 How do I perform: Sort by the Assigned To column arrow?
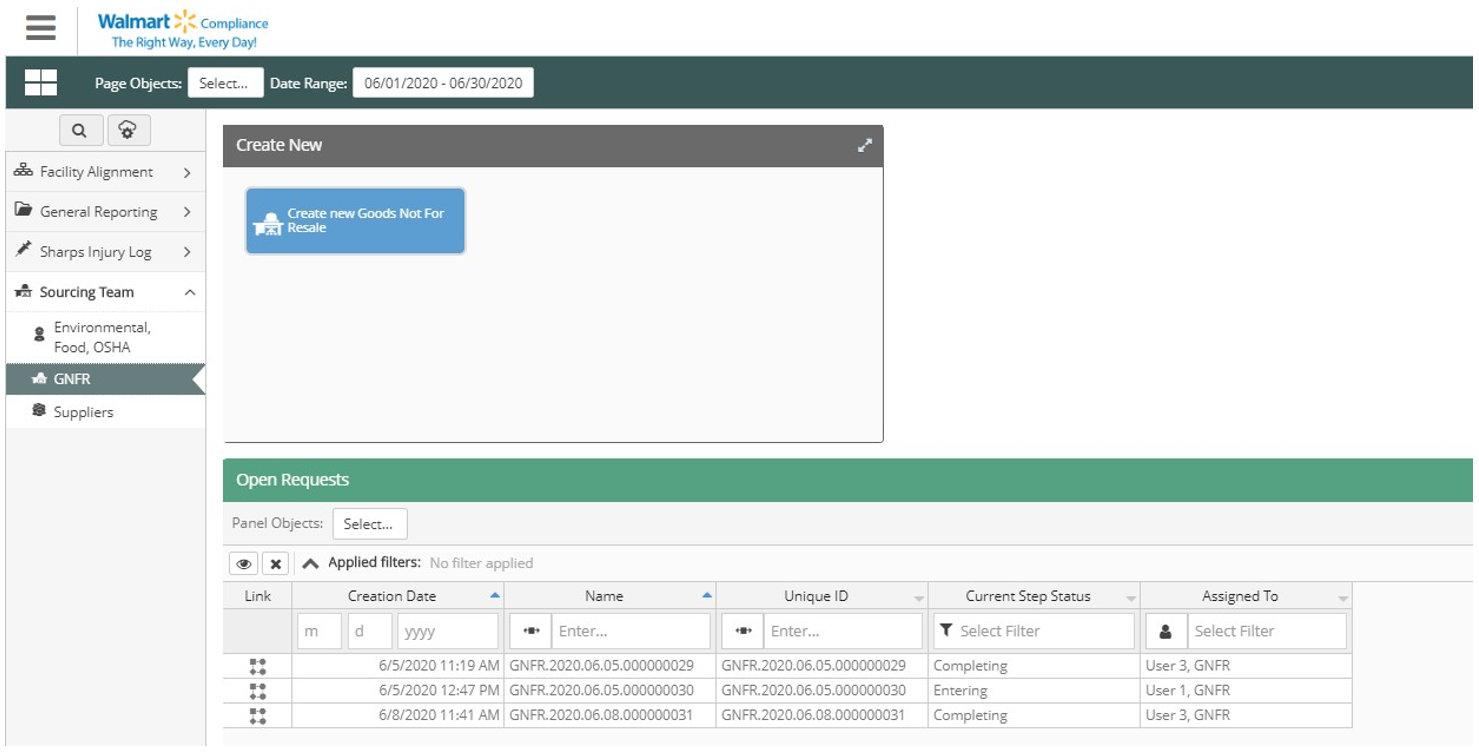coord(1343,598)
